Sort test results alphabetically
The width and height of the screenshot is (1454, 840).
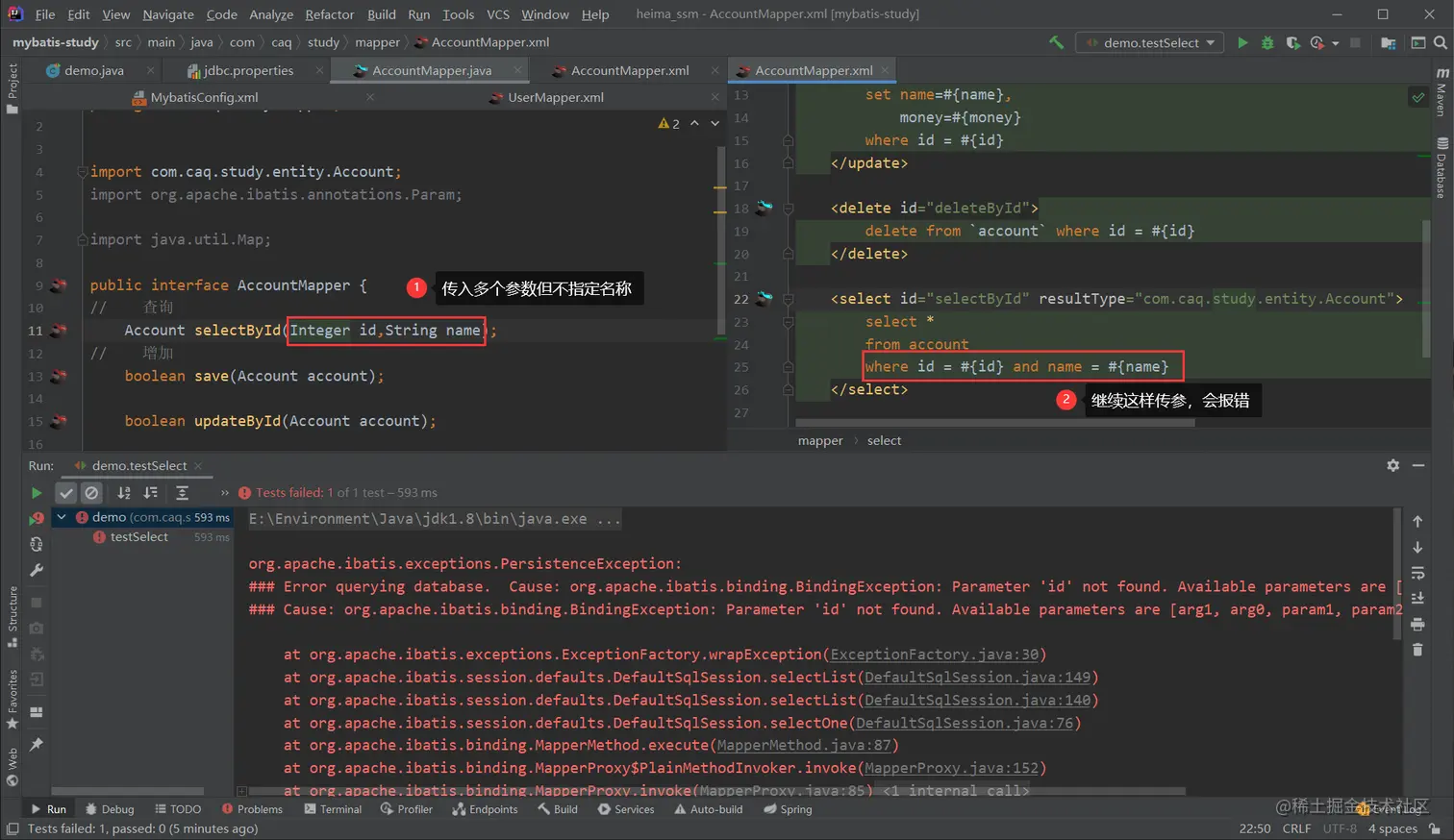124,493
